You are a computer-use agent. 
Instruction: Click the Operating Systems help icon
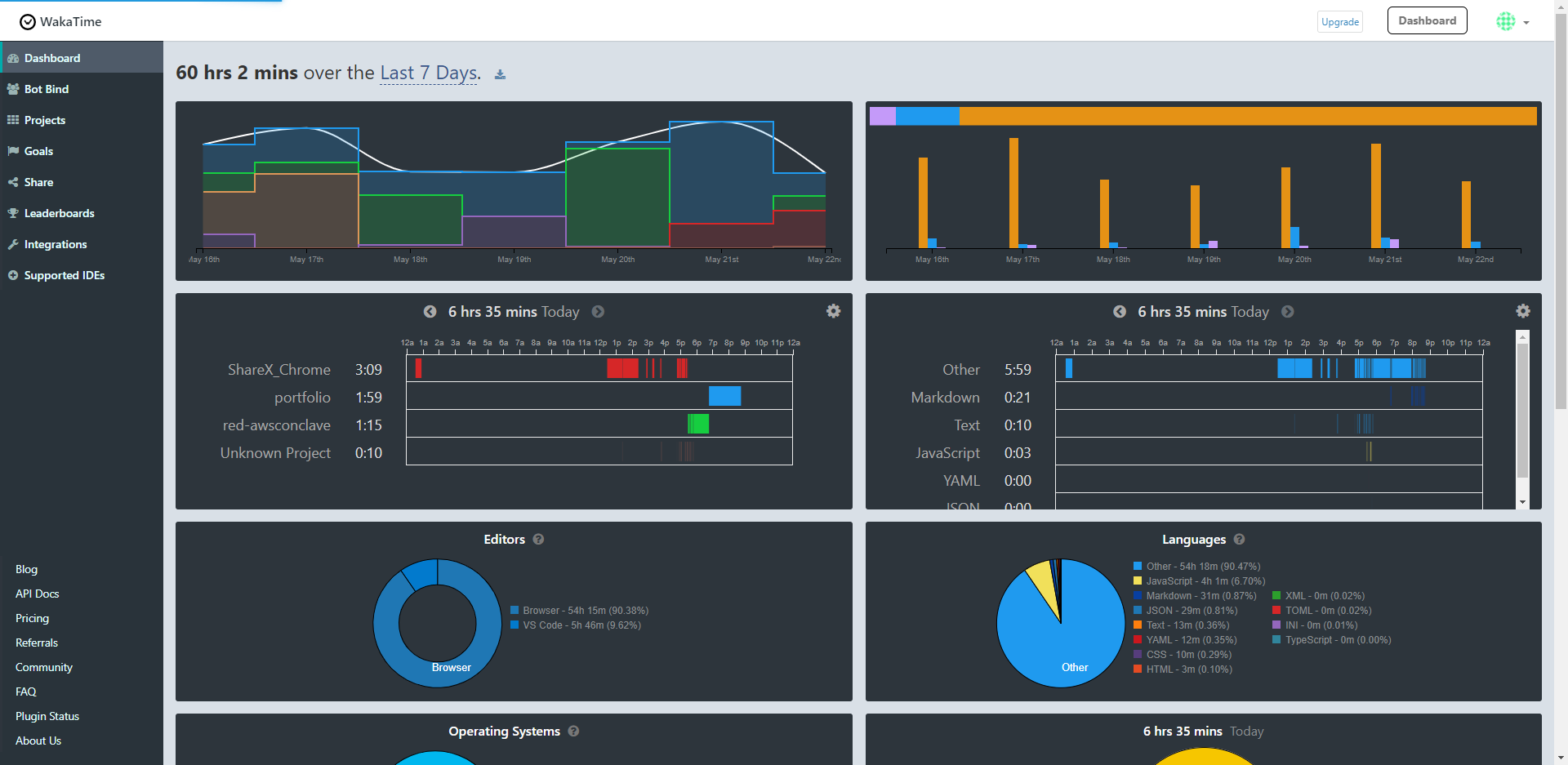573,731
